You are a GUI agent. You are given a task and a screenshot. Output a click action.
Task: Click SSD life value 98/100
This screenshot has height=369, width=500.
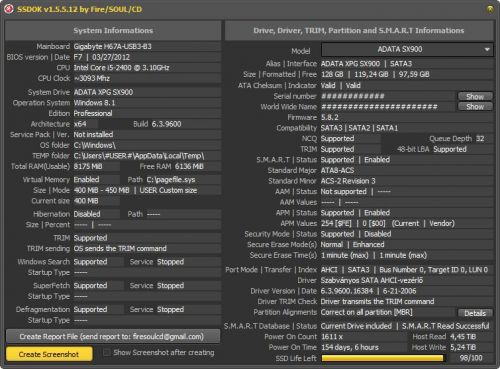[x=471, y=358]
